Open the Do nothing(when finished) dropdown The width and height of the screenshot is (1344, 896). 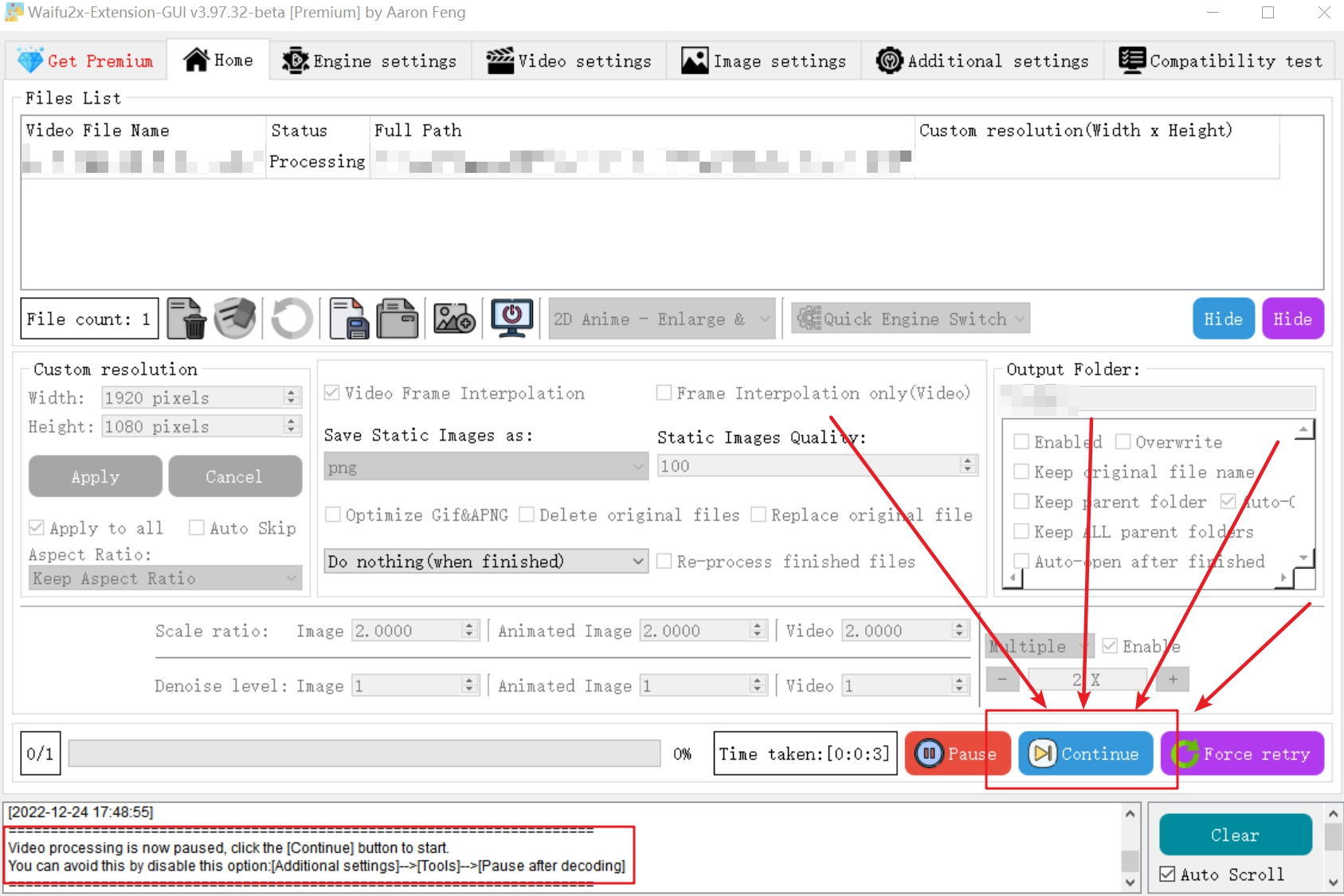(x=486, y=561)
